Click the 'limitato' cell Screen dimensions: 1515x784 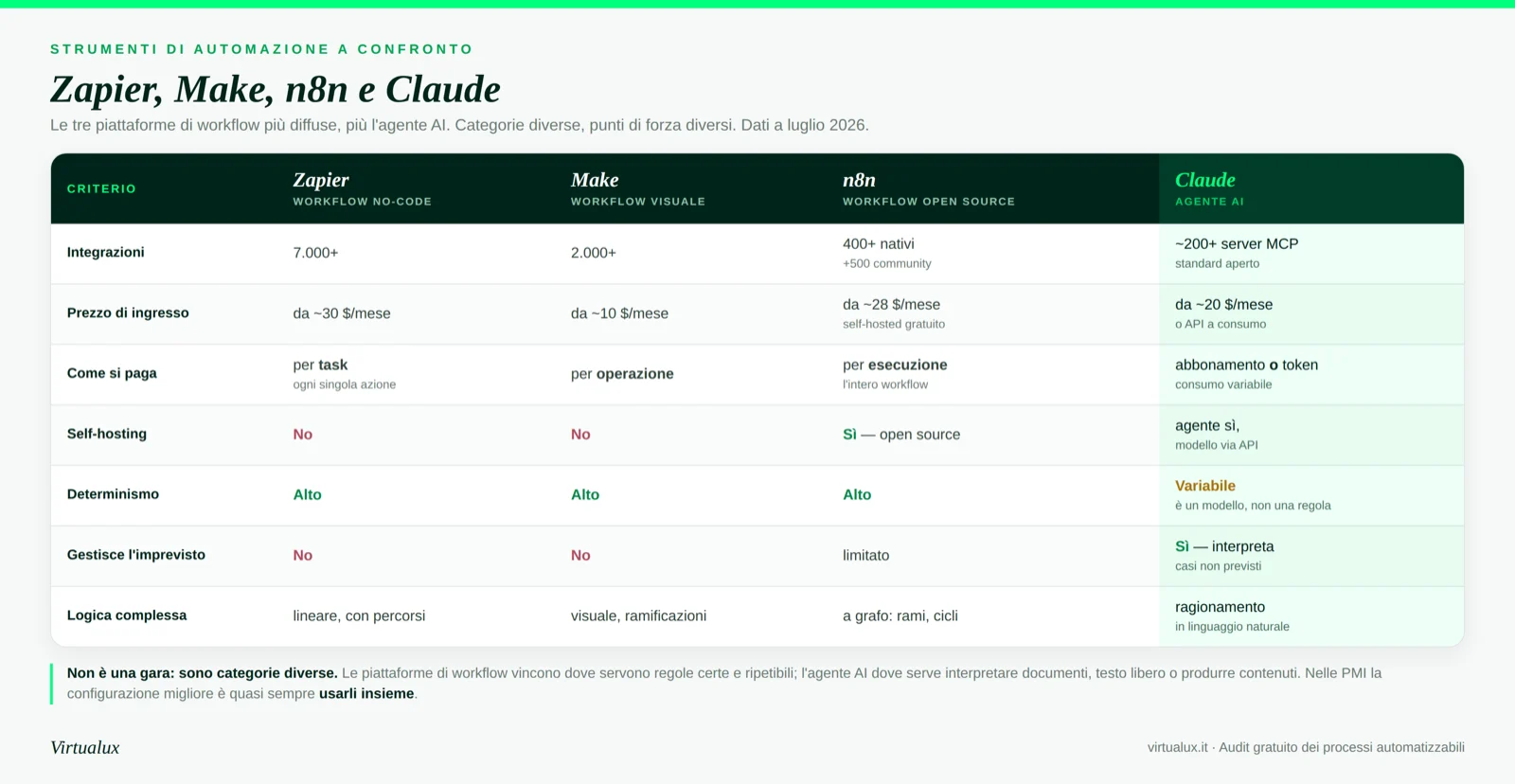click(866, 556)
